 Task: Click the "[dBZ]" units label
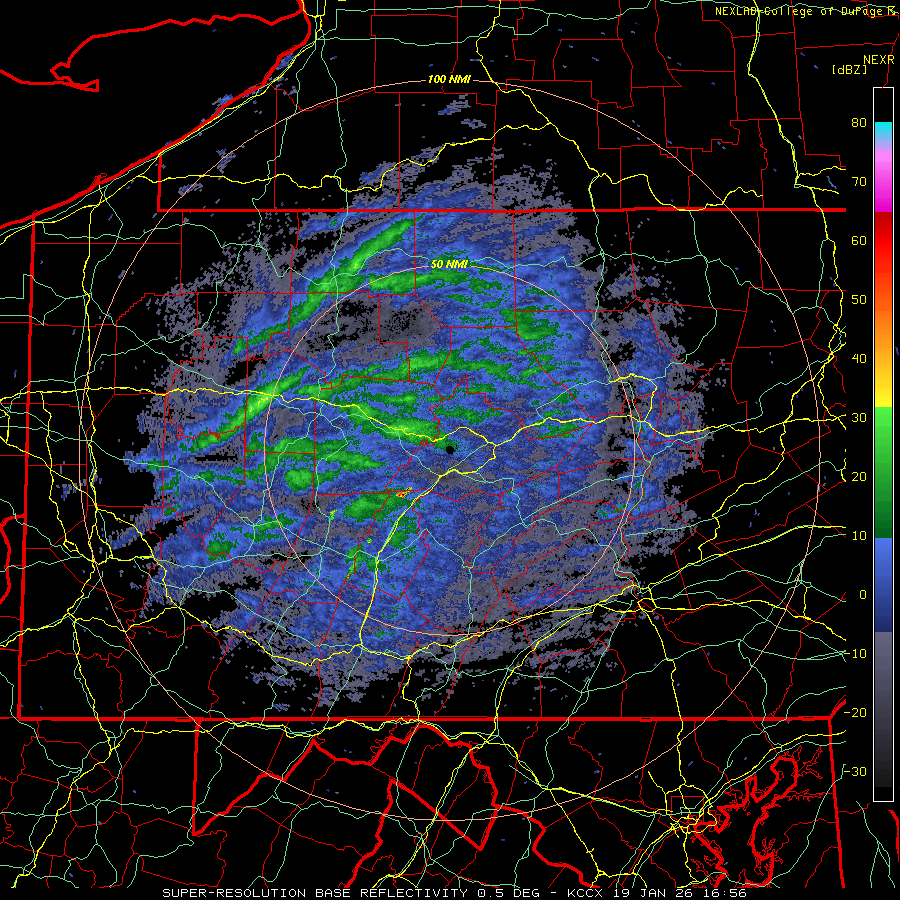click(x=849, y=69)
